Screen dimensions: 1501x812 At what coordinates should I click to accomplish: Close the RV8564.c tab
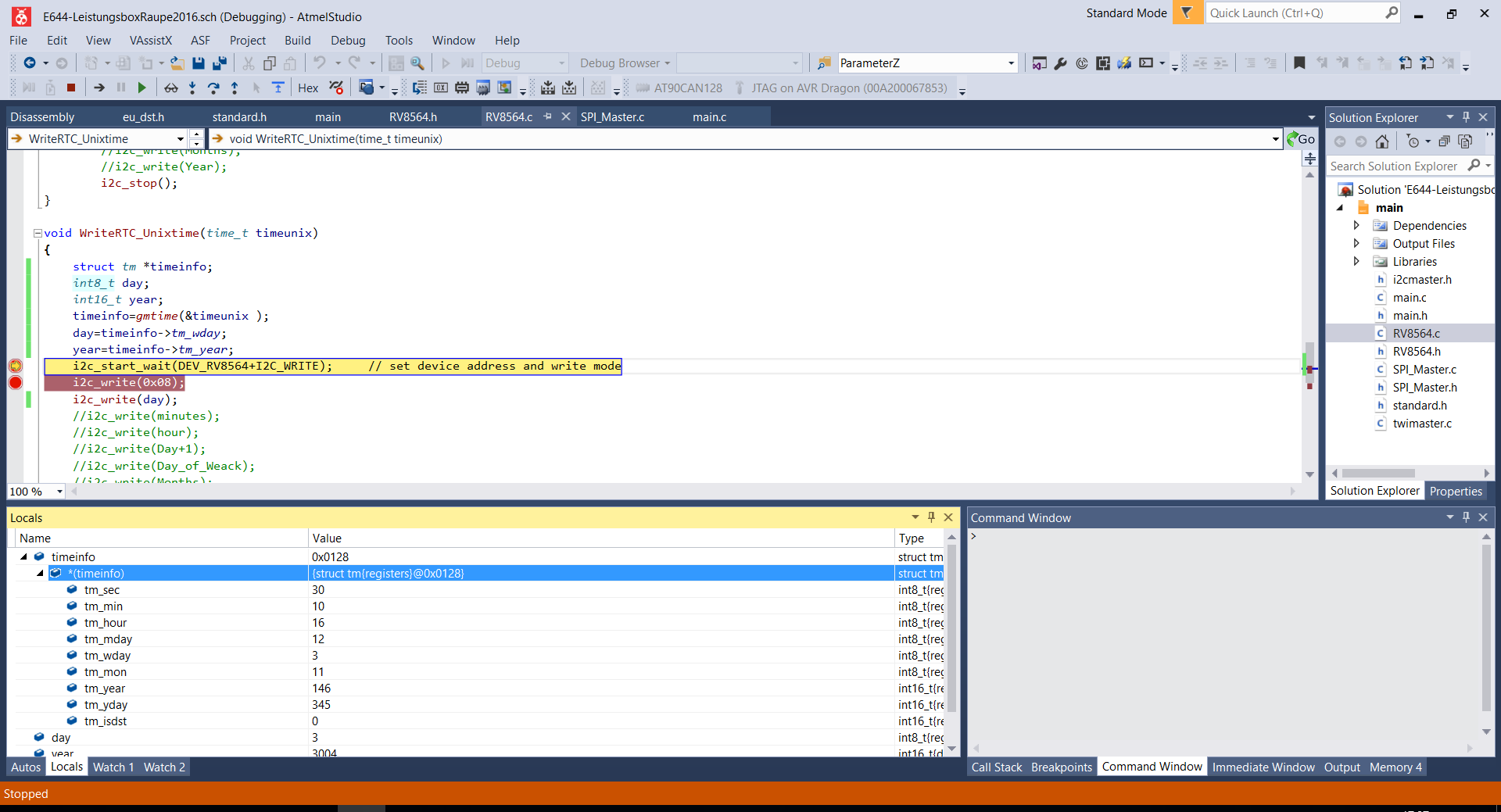[x=566, y=116]
